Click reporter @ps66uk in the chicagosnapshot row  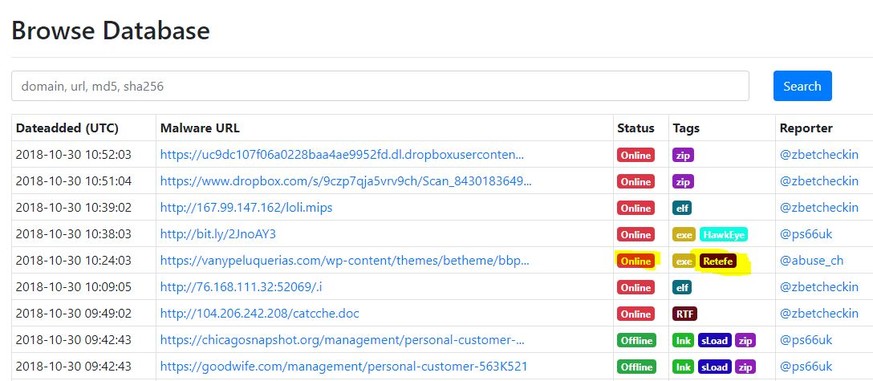point(806,340)
